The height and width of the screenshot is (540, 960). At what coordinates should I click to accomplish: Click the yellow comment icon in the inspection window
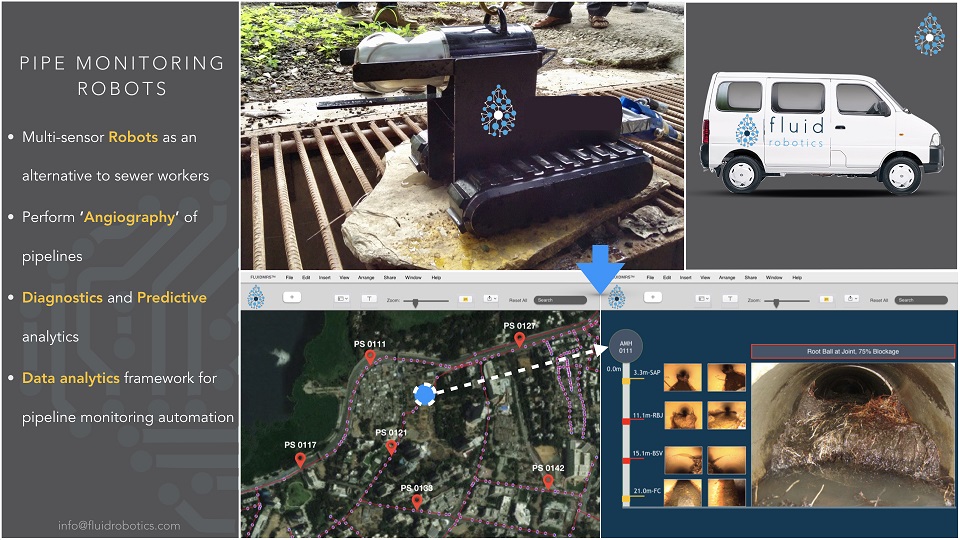825,299
